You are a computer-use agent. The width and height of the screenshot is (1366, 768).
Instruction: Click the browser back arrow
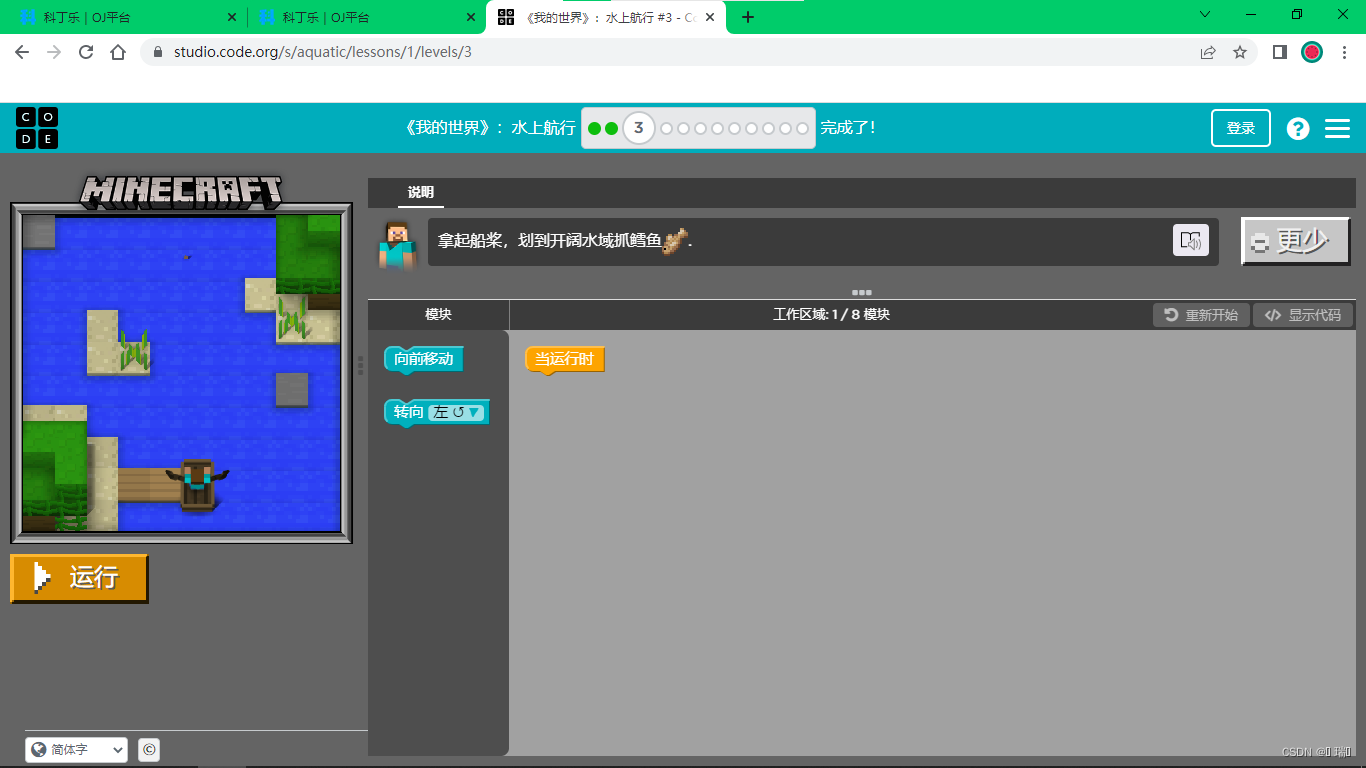pos(22,52)
